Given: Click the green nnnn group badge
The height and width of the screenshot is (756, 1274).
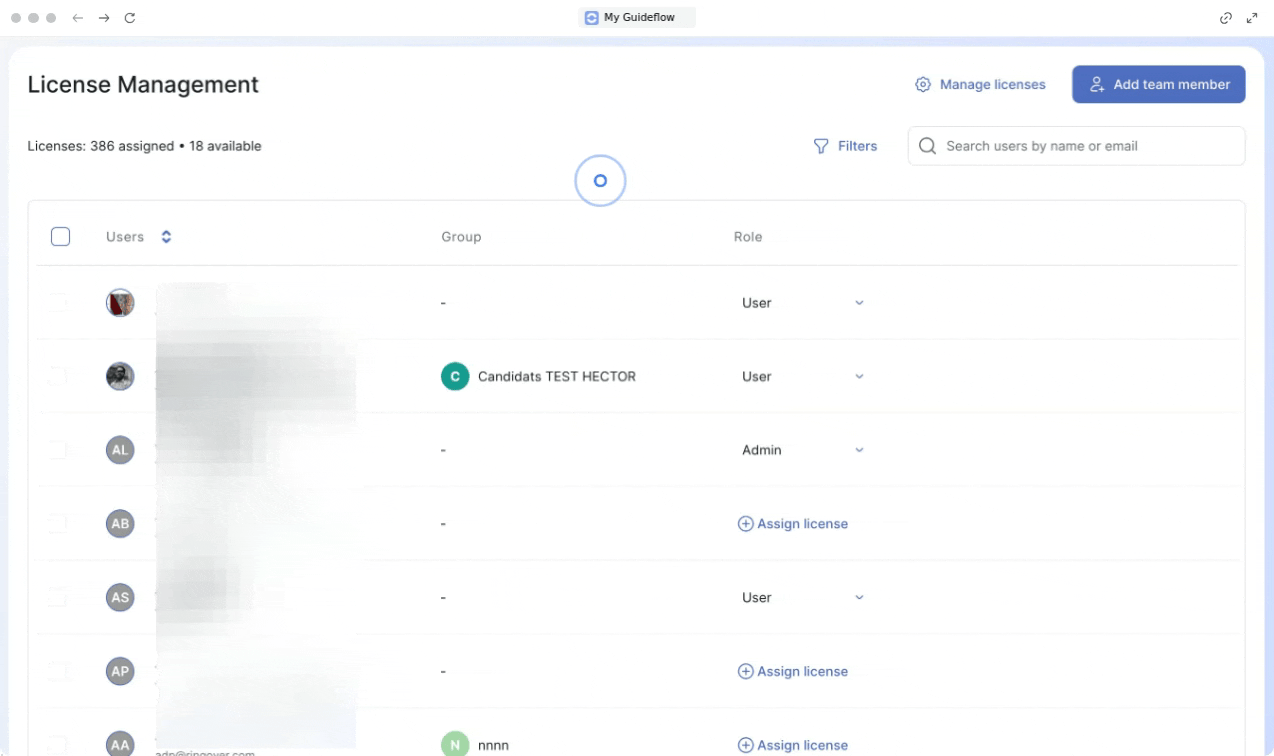Looking at the screenshot, I should pyautogui.click(x=455, y=745).
